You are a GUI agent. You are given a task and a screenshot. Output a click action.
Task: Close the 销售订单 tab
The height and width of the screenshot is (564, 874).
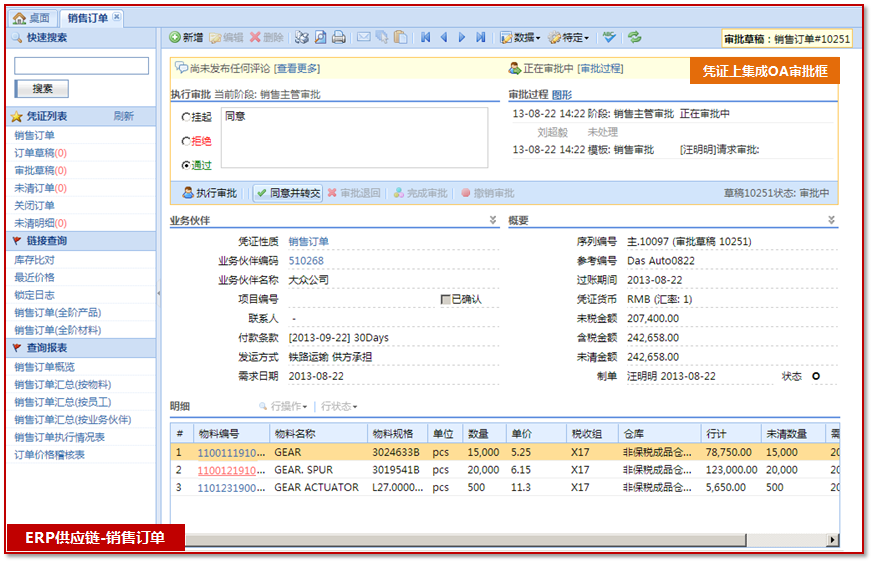116,17
